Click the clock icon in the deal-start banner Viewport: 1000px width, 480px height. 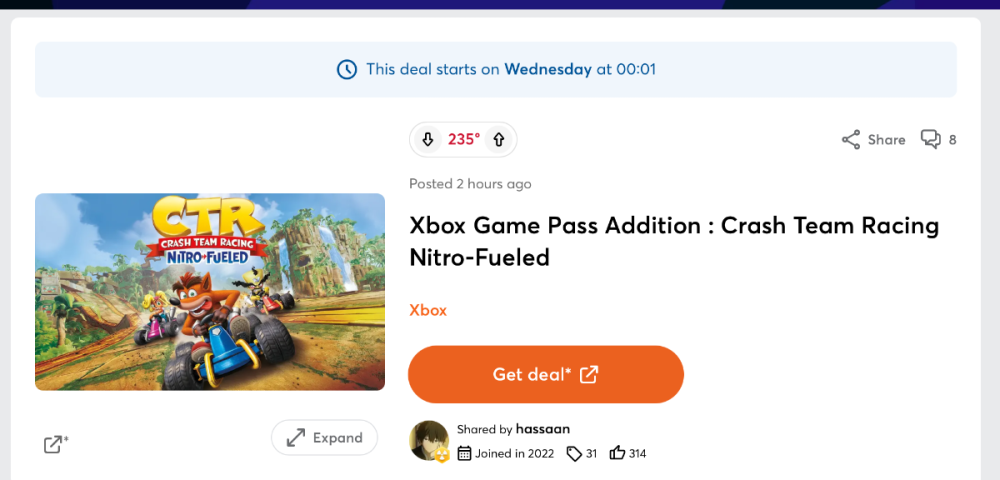point(346,70)
